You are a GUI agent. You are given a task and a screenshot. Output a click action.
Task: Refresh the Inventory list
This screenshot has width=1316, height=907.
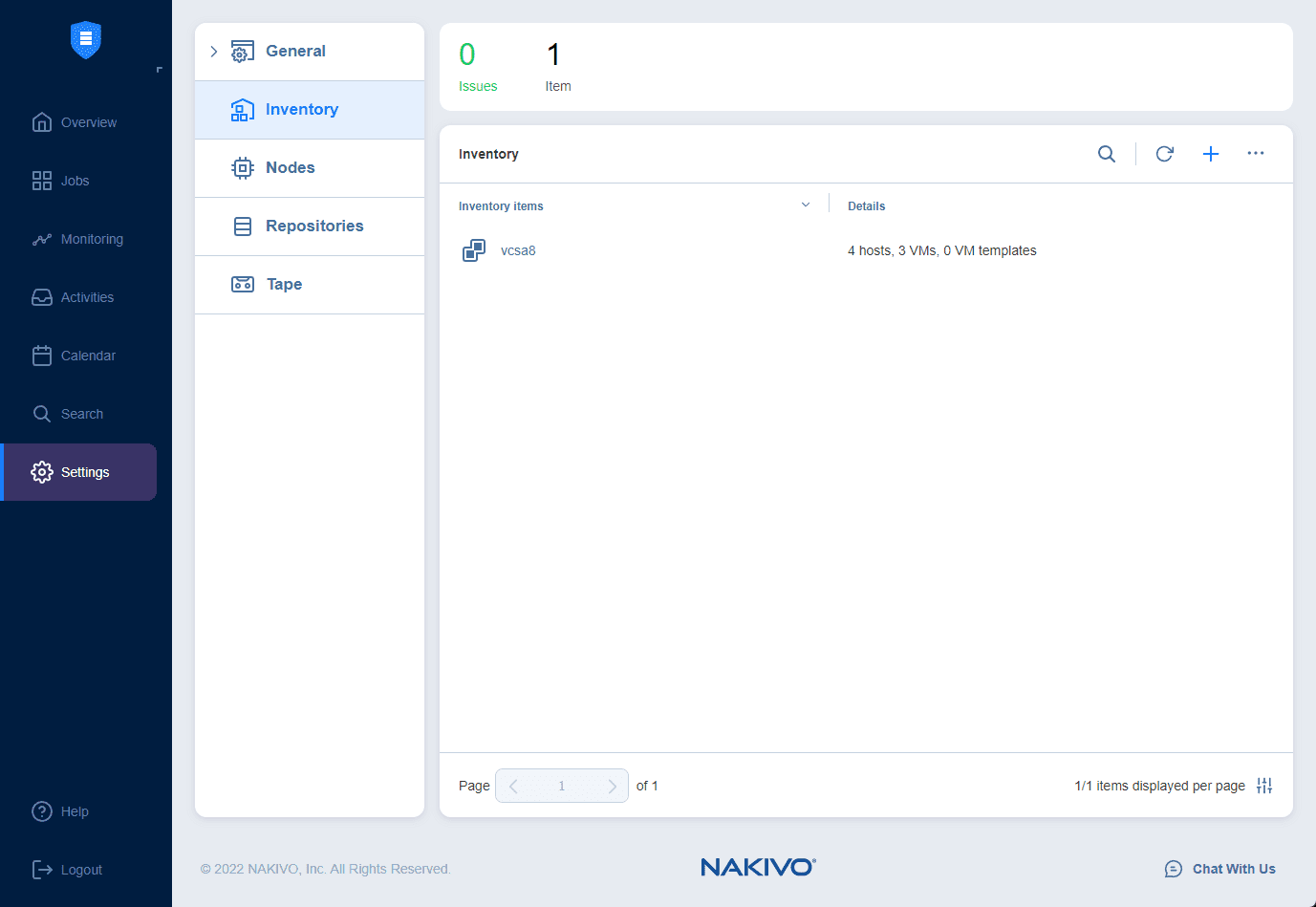[1164, 153]
